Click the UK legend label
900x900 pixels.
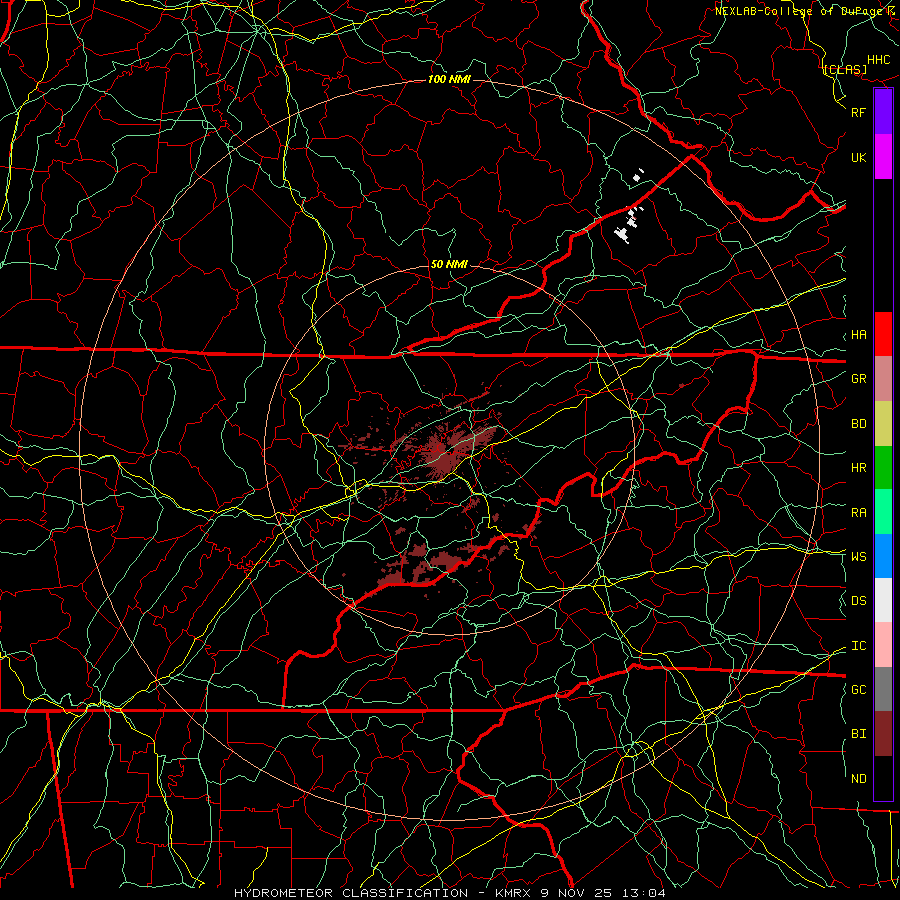click(858, 157)
